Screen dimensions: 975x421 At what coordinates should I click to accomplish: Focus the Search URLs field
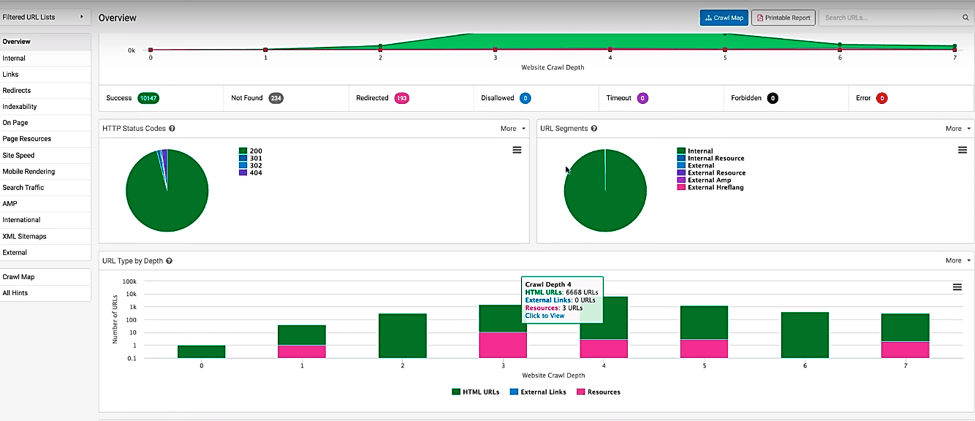(888, 17)
